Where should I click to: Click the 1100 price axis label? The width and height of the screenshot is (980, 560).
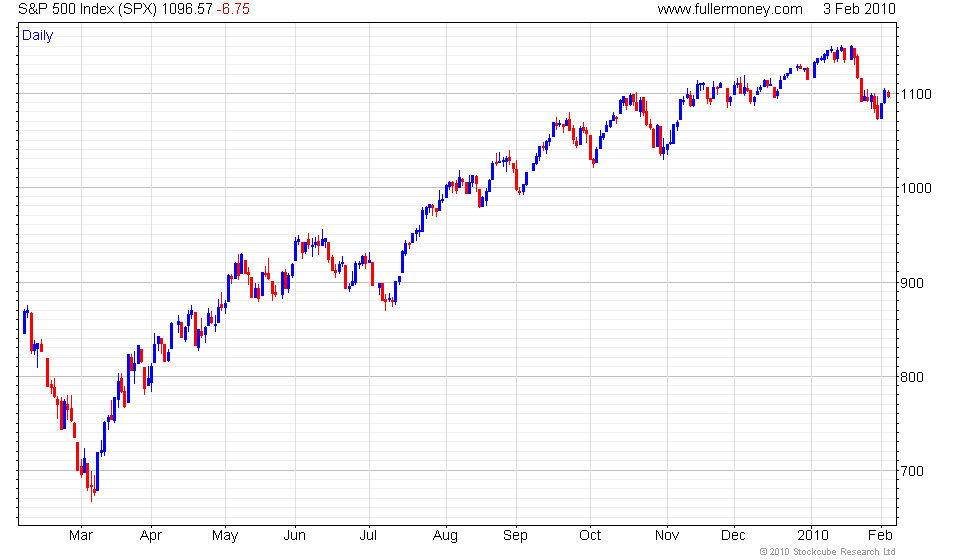[916, 94]
